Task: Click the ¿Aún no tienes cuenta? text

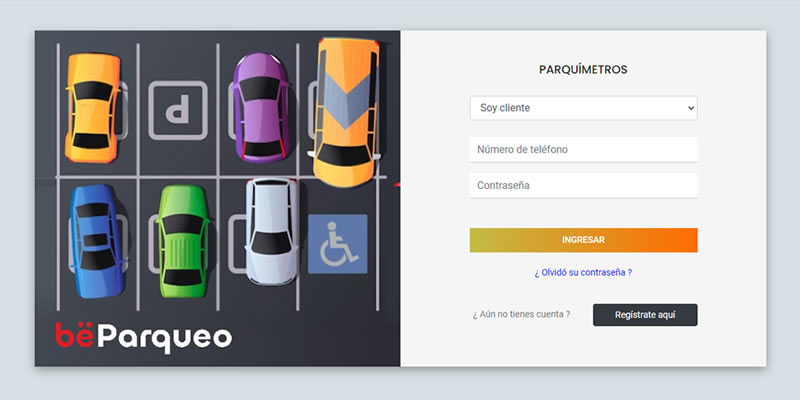Action: click(521, 315)
